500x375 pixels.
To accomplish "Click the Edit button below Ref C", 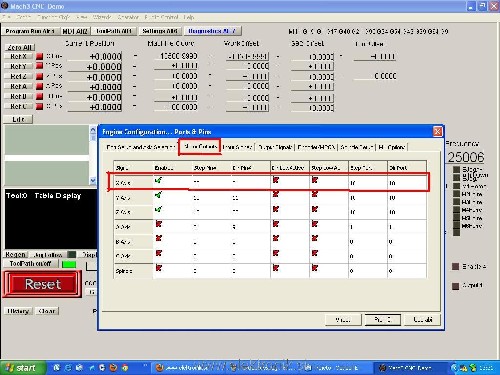I will click(x=18, y=119).
